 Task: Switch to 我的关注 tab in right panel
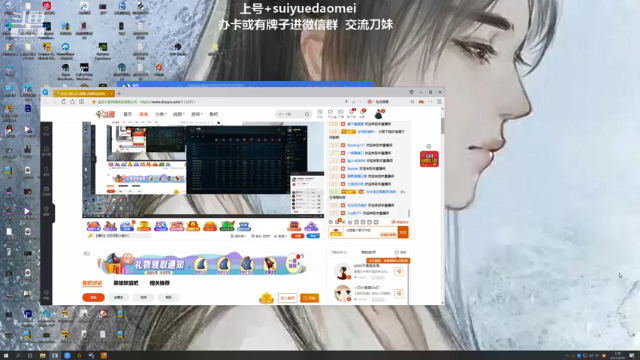368,252
